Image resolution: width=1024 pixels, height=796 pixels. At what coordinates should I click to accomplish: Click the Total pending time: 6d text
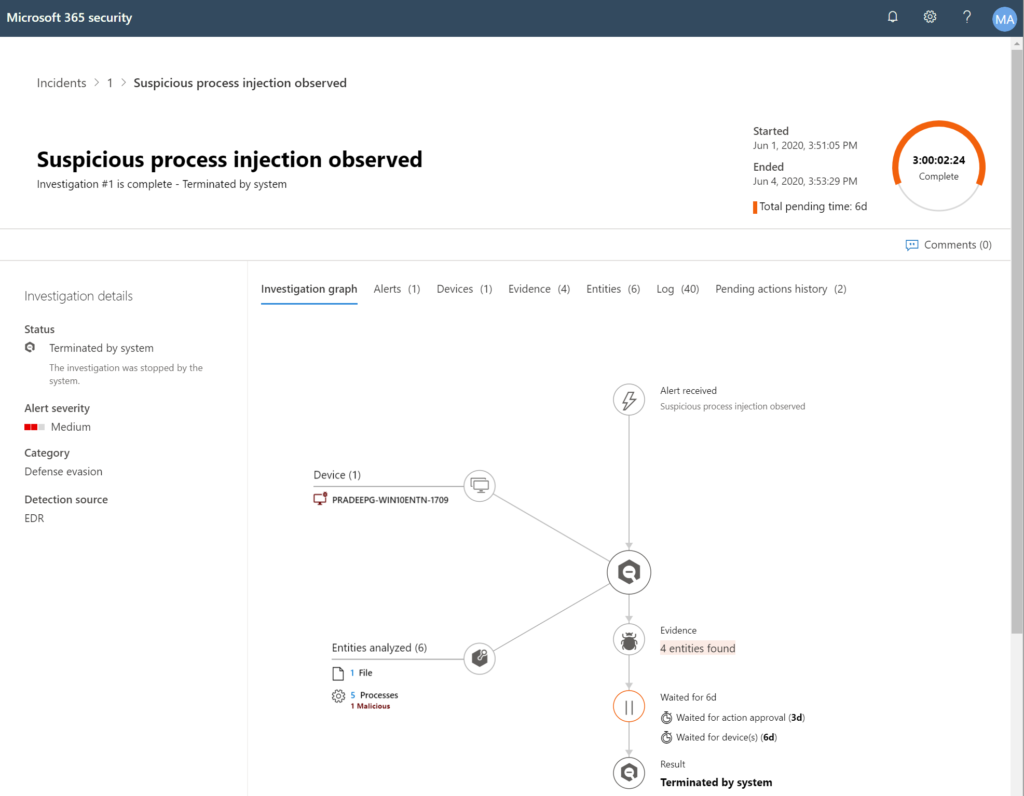pos(813,206)
